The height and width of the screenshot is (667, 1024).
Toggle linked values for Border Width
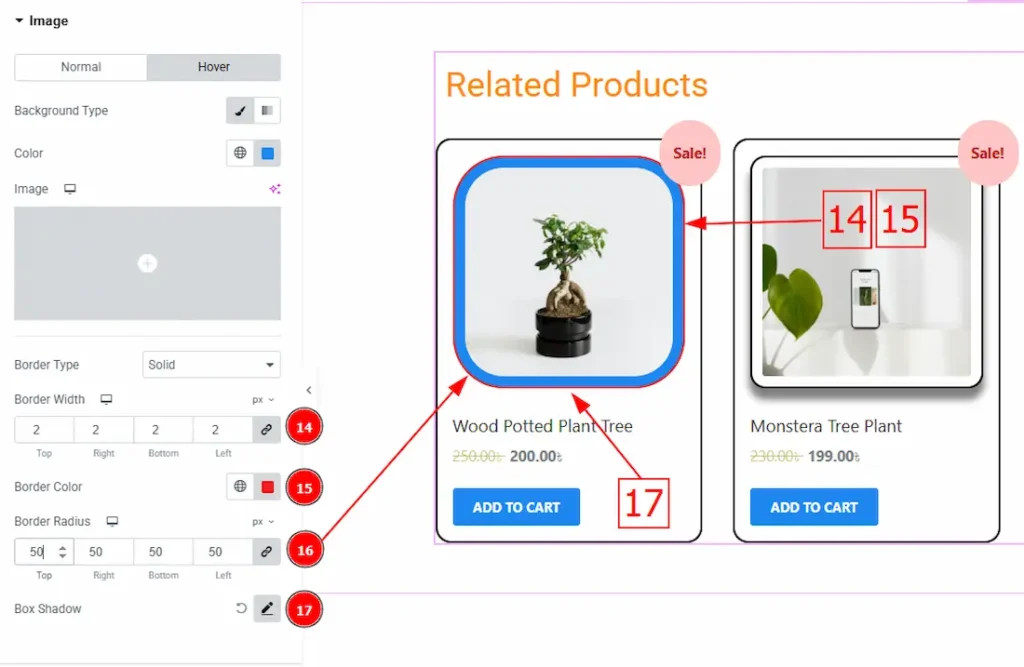[267, 429]
